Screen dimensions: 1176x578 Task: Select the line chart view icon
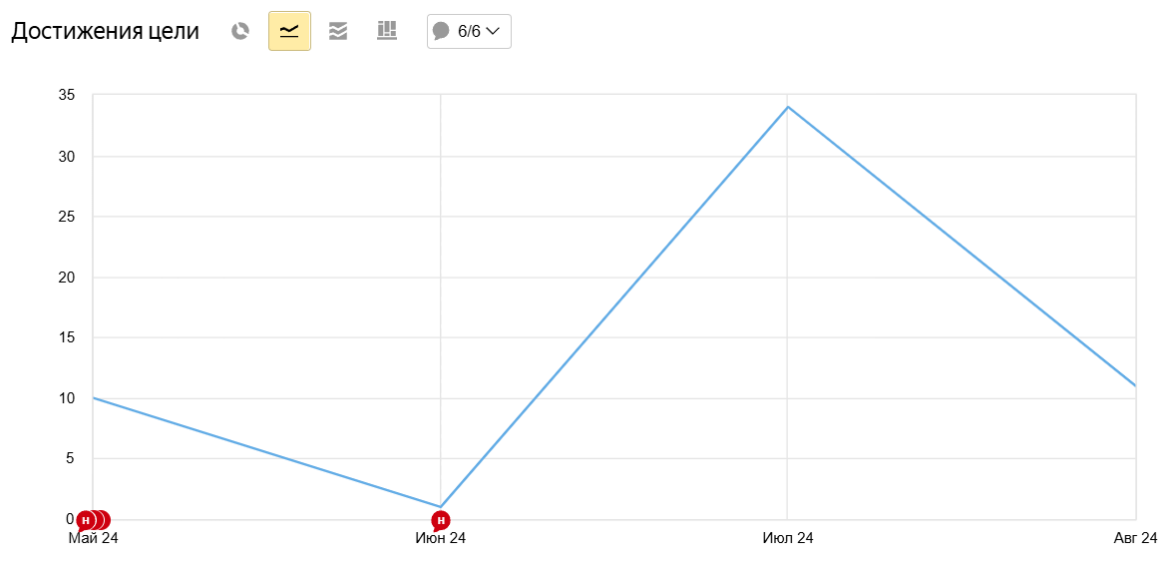click(289, 31)
